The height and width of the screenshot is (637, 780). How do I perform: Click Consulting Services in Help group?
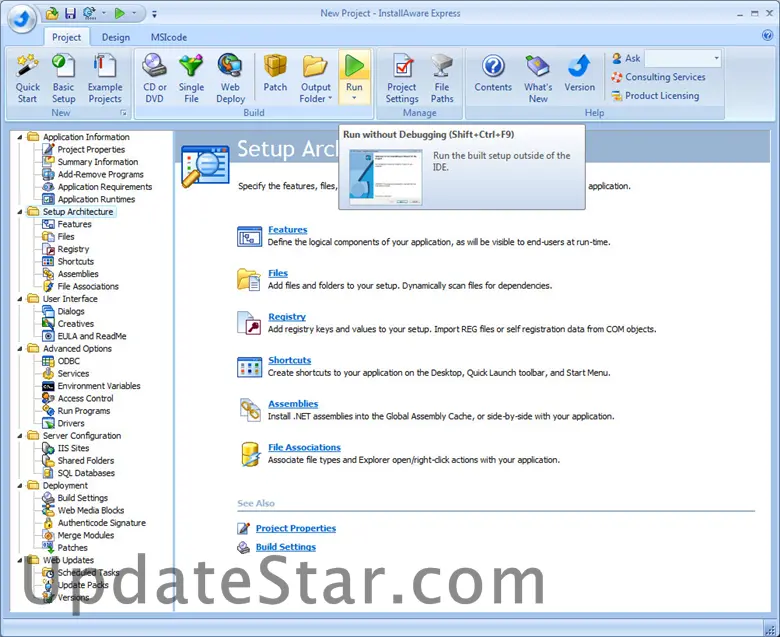(x=658, y=77)
